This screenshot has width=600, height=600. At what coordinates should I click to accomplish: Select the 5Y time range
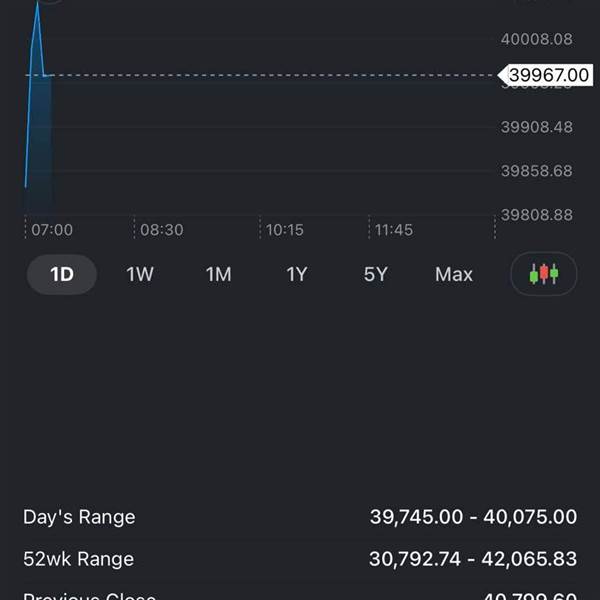(x=375, y=274)
